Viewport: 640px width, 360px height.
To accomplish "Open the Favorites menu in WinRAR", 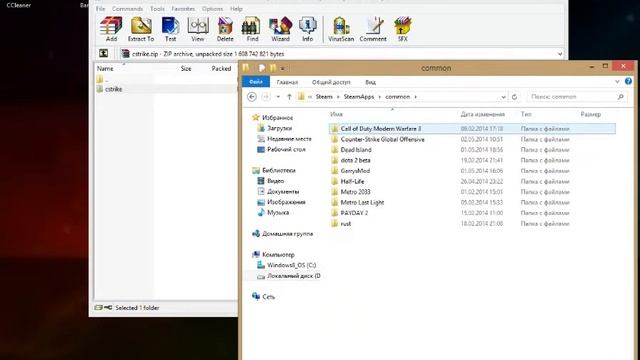I will pyautogui.click(x=183, y=9).
